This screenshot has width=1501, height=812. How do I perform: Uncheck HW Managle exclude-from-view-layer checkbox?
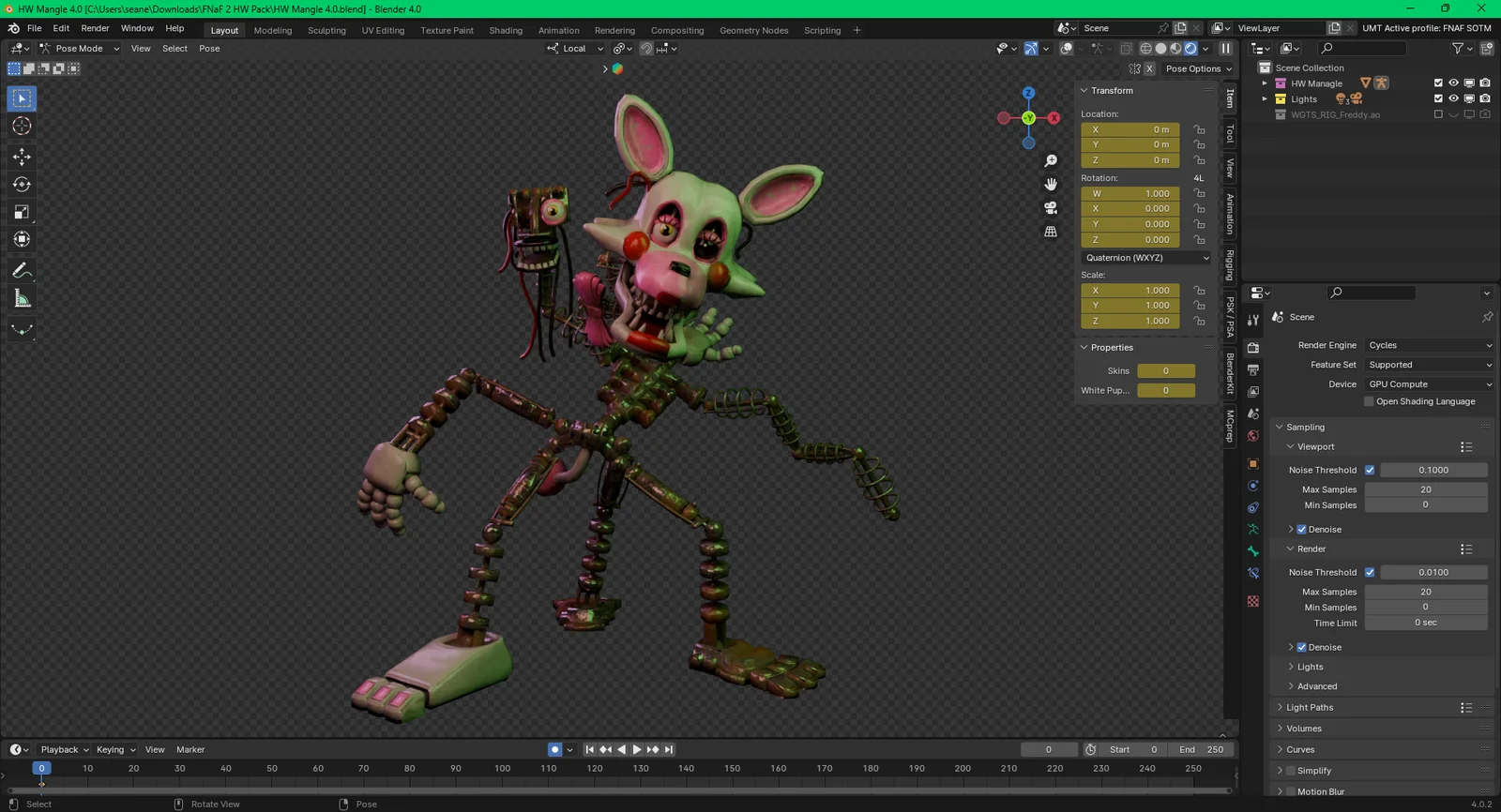[1438, 83]
